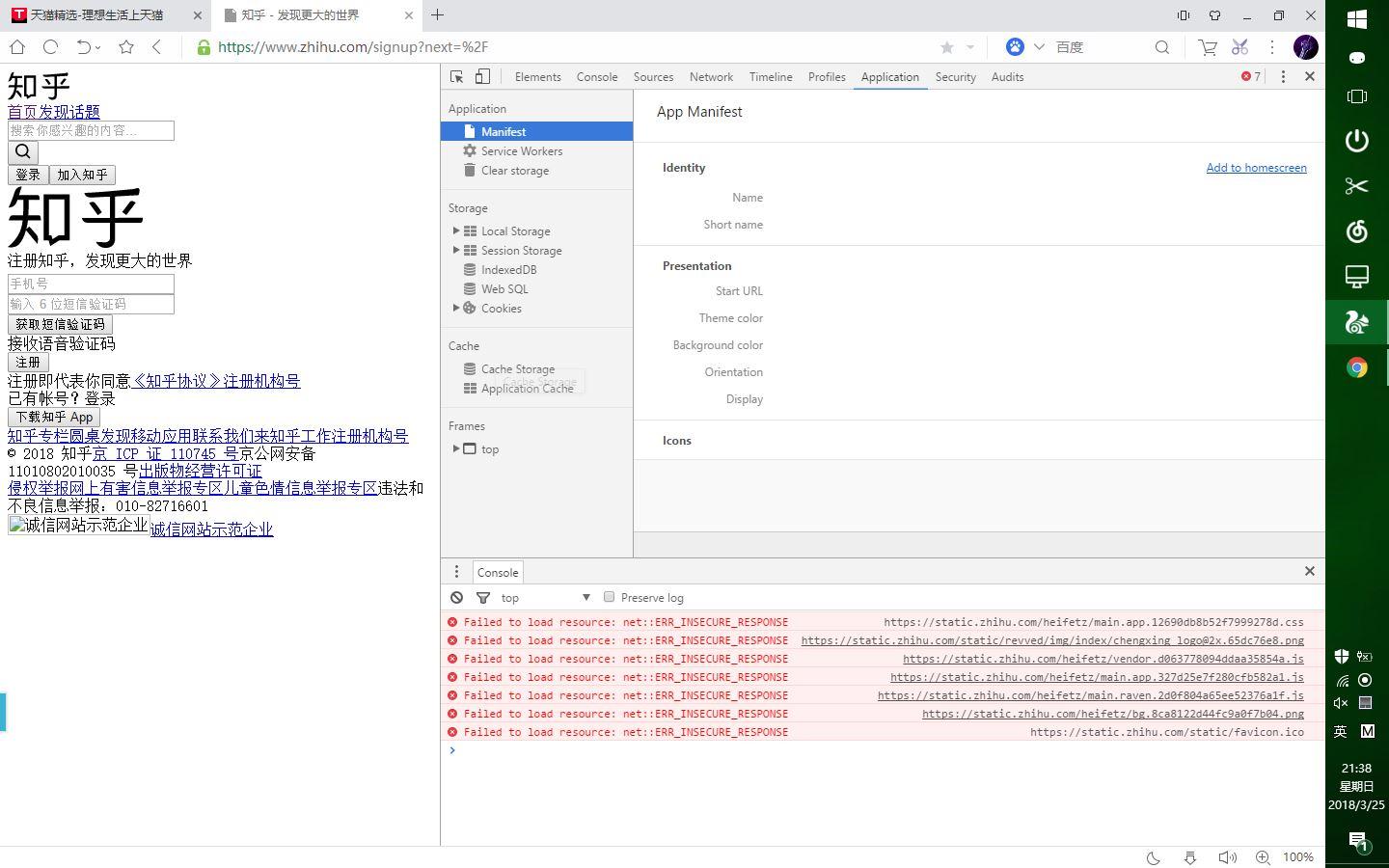
Task: Click the Zhihu search content input box
Action: (x=91, y=130)
